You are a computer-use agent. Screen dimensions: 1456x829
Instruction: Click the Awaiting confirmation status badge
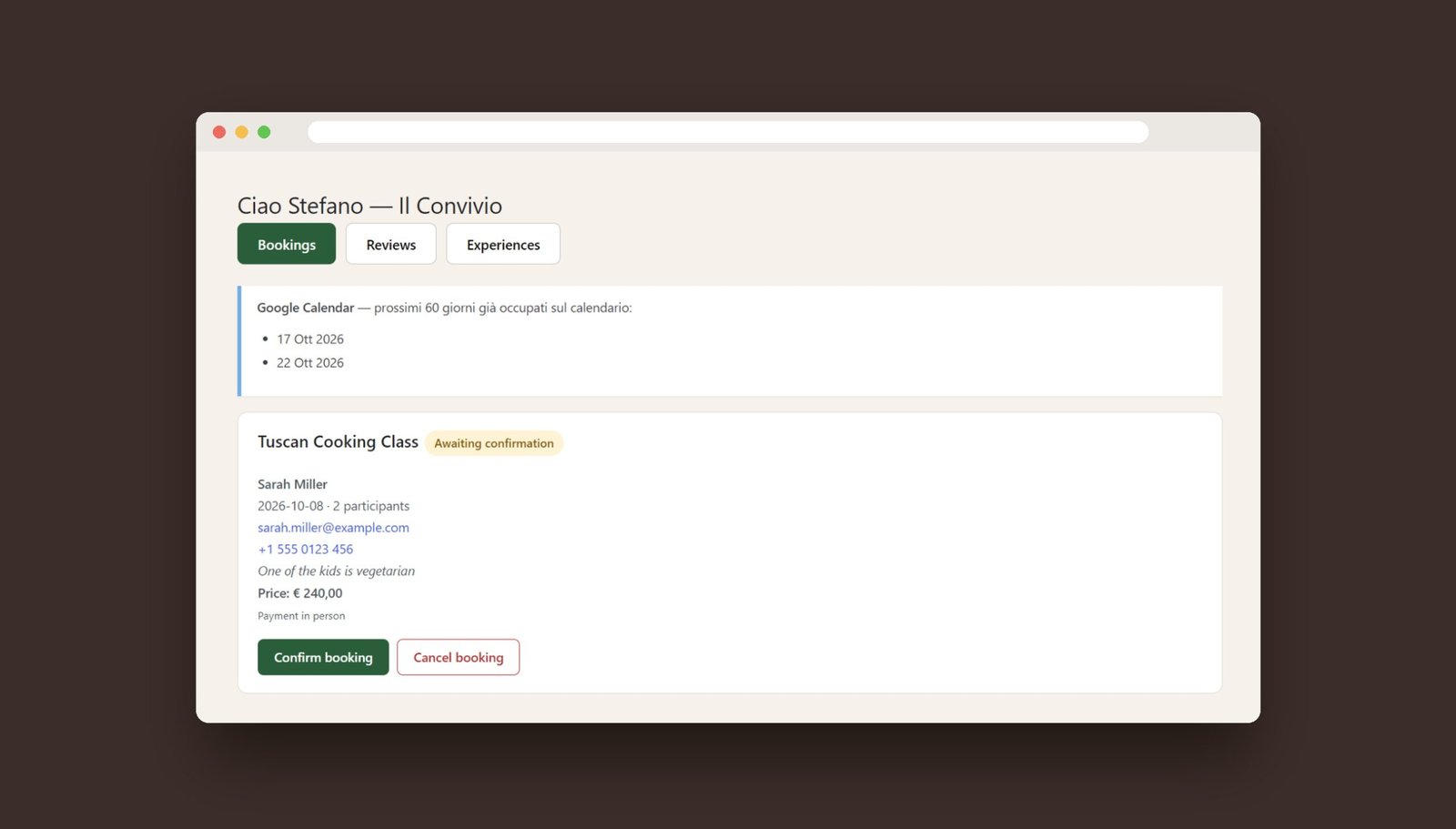(x=494, y=443)
